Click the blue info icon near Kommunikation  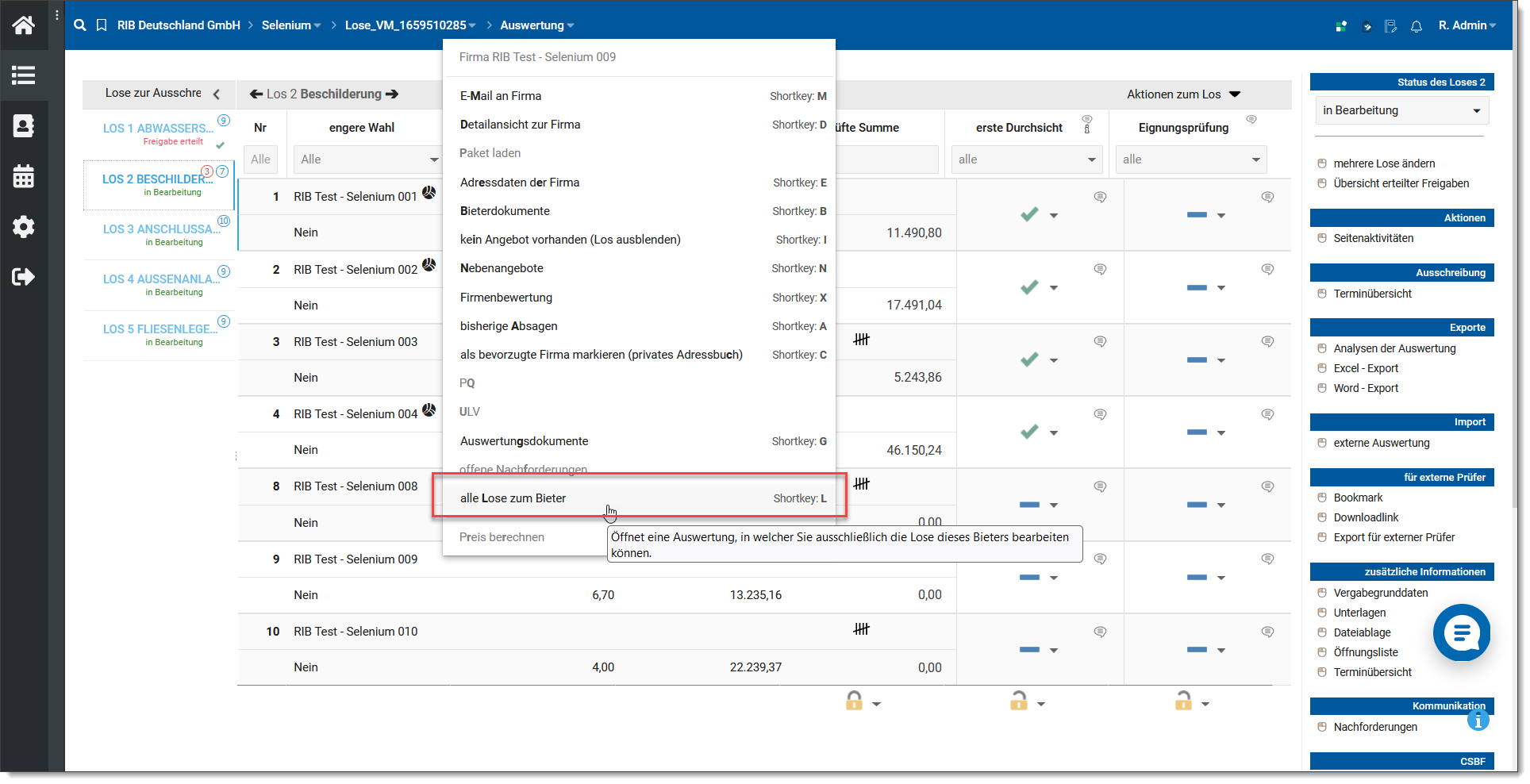[x=1478, y=720]
